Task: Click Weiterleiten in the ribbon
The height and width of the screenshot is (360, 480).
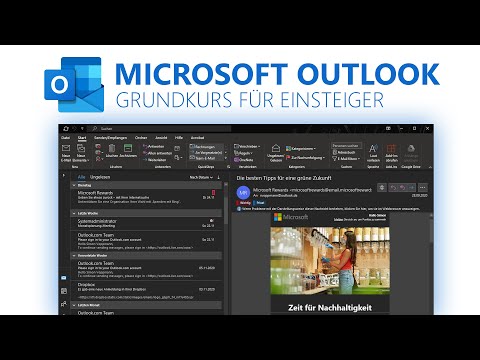Action: click(x=154, y=160)
